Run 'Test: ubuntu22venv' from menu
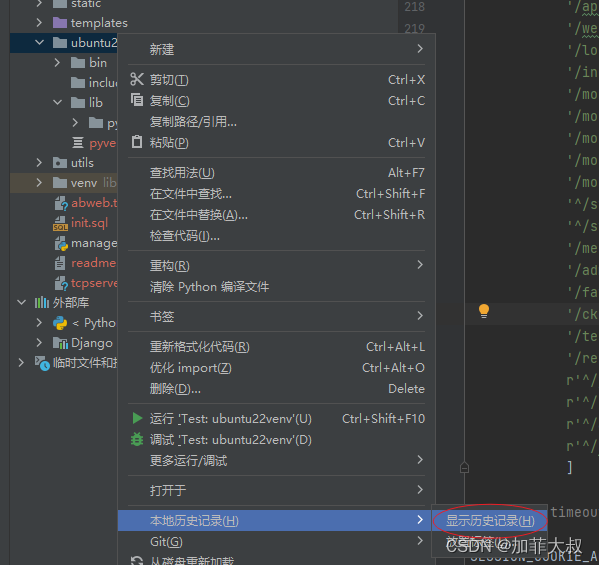The height and width of the screenshot is (565, 599). coord(277,419)
